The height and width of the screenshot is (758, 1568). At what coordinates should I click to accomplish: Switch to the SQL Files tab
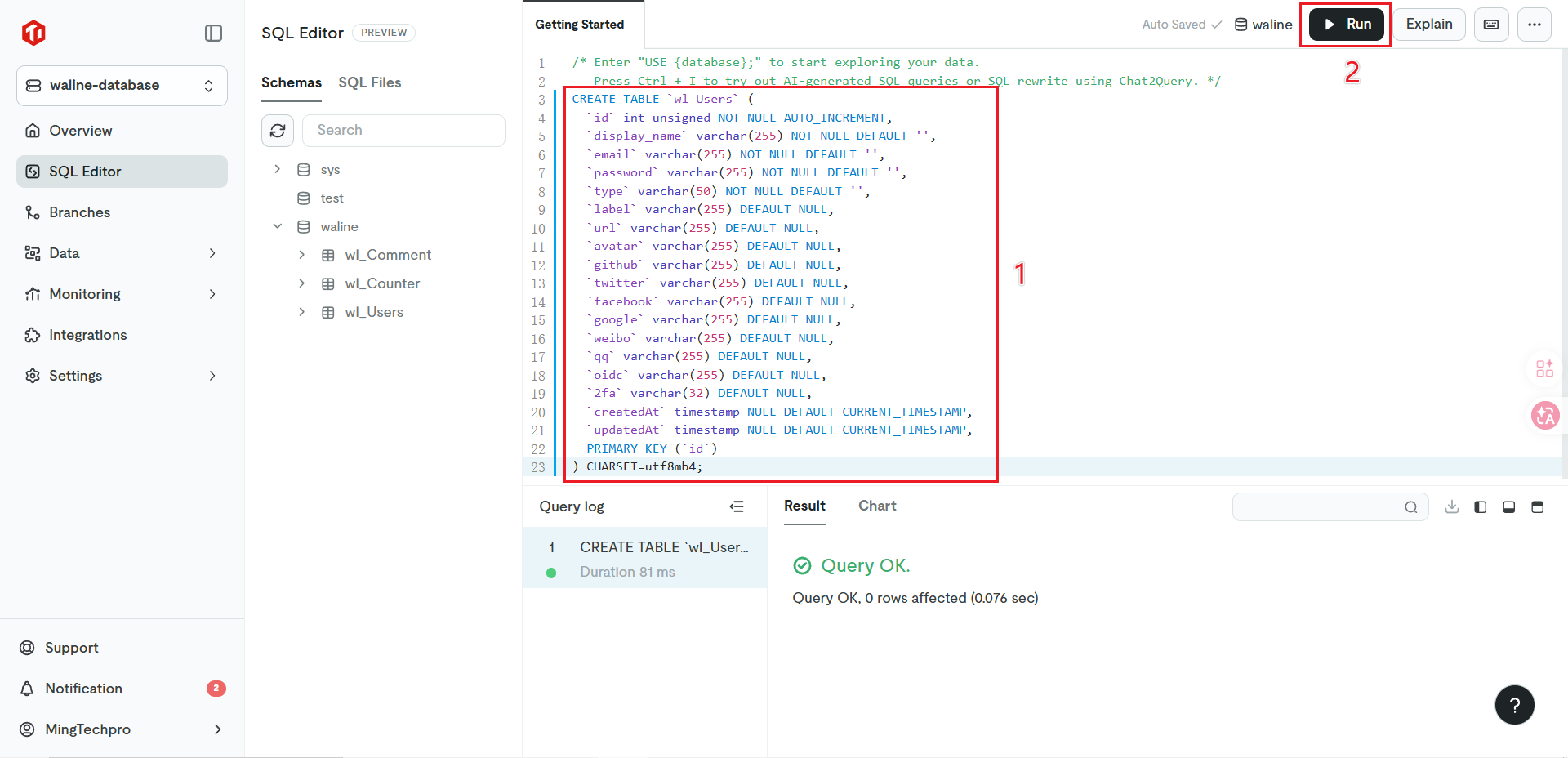point(370,82)
